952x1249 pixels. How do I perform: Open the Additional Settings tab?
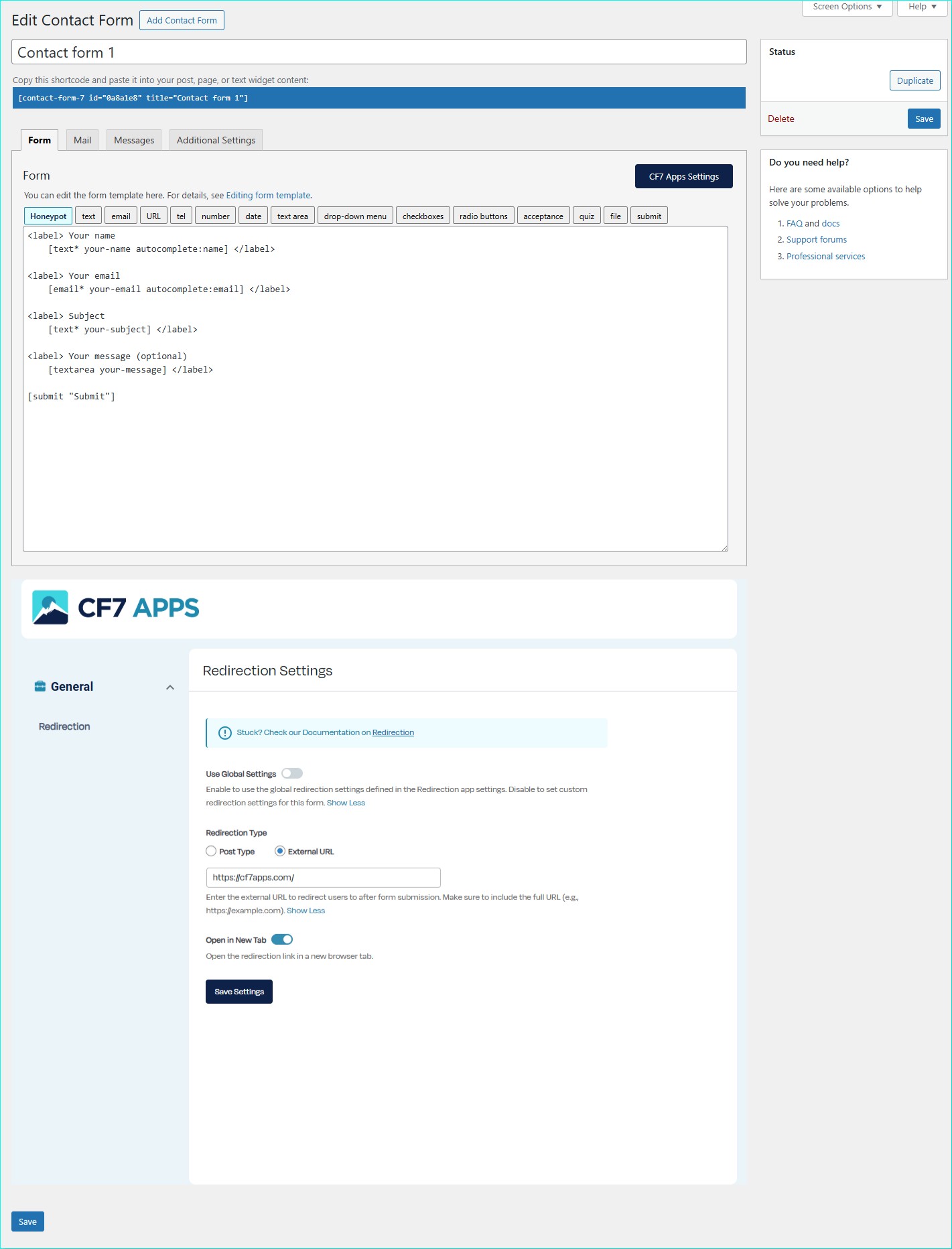[216, 140]
